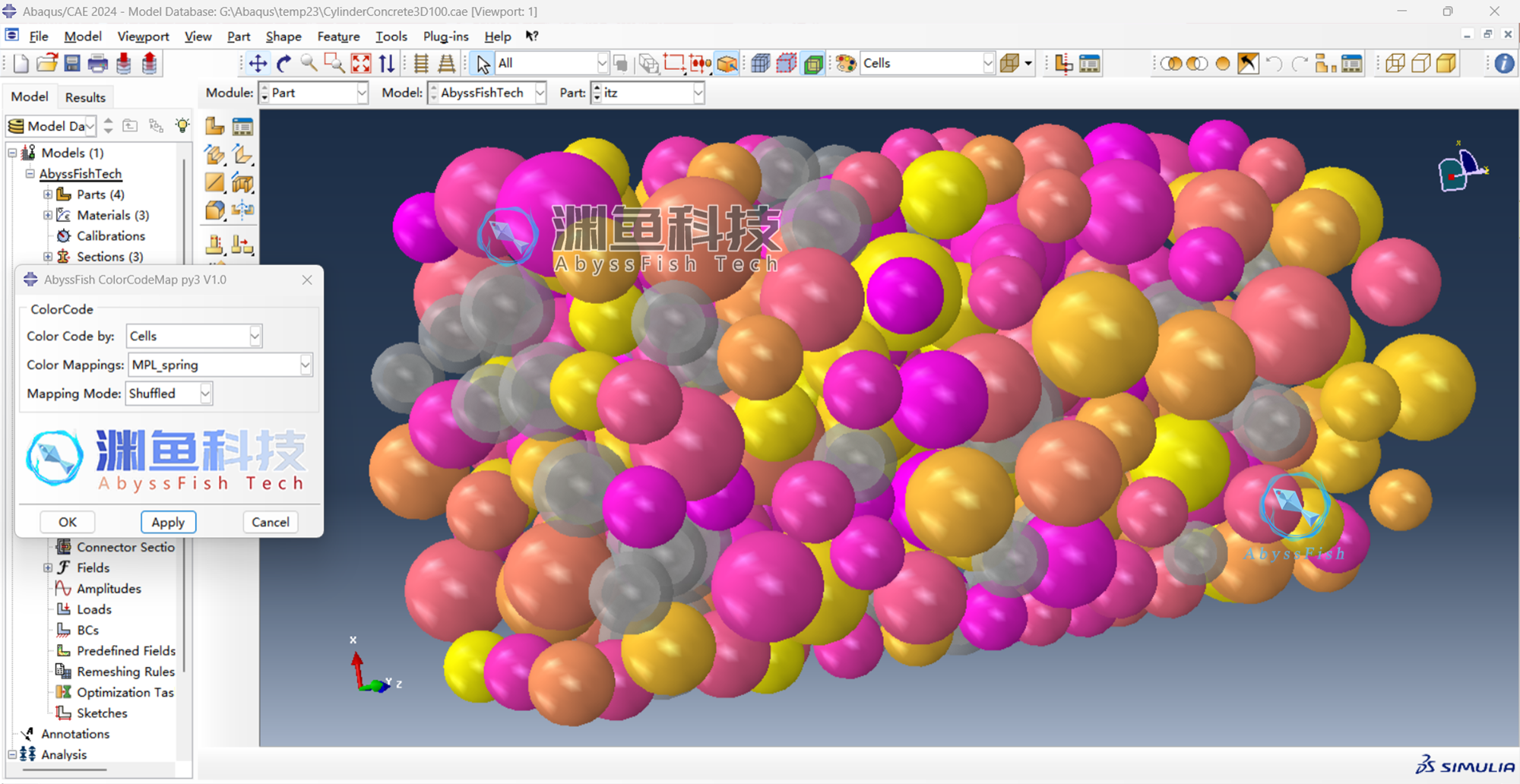Toggle shaded render style
This screenshot has height=784, width=1520.
click(x=1447, y=63)
